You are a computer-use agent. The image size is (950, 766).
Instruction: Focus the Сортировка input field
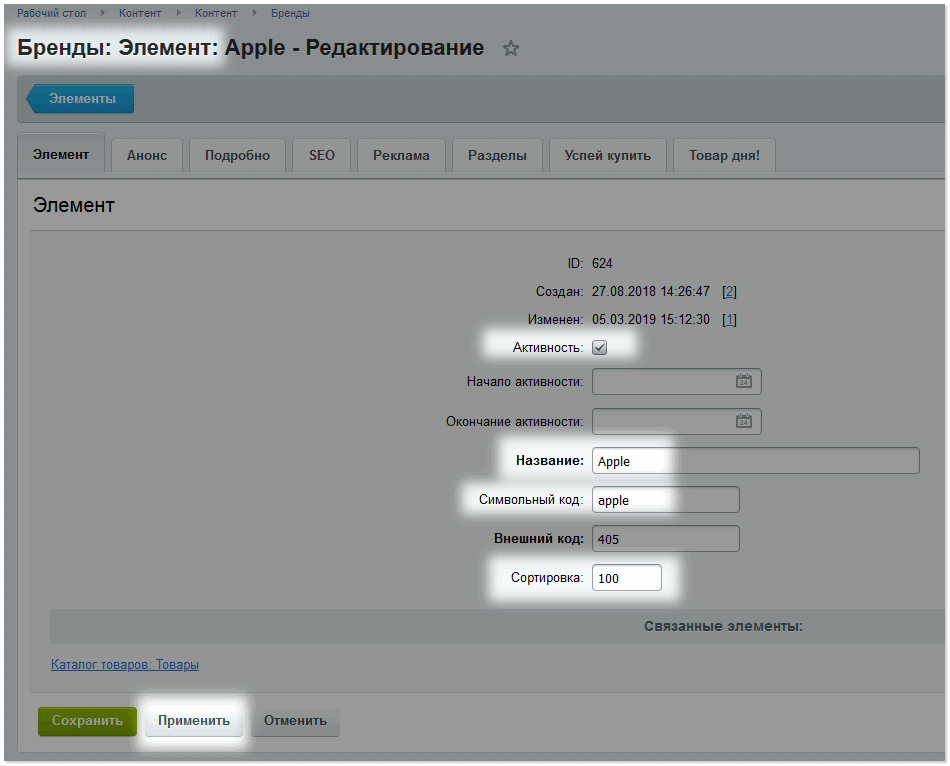[x=626, y=578]
